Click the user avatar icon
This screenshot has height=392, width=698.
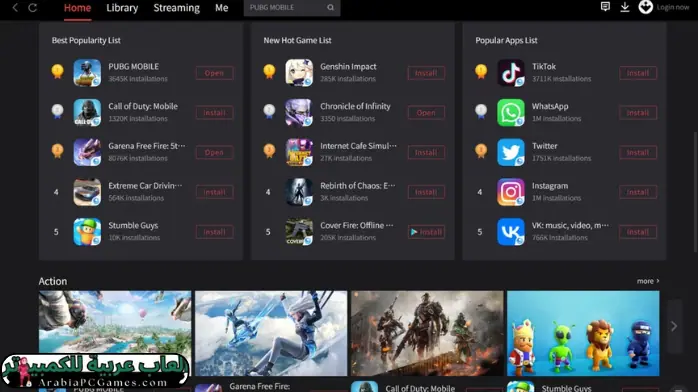(645, 7)
